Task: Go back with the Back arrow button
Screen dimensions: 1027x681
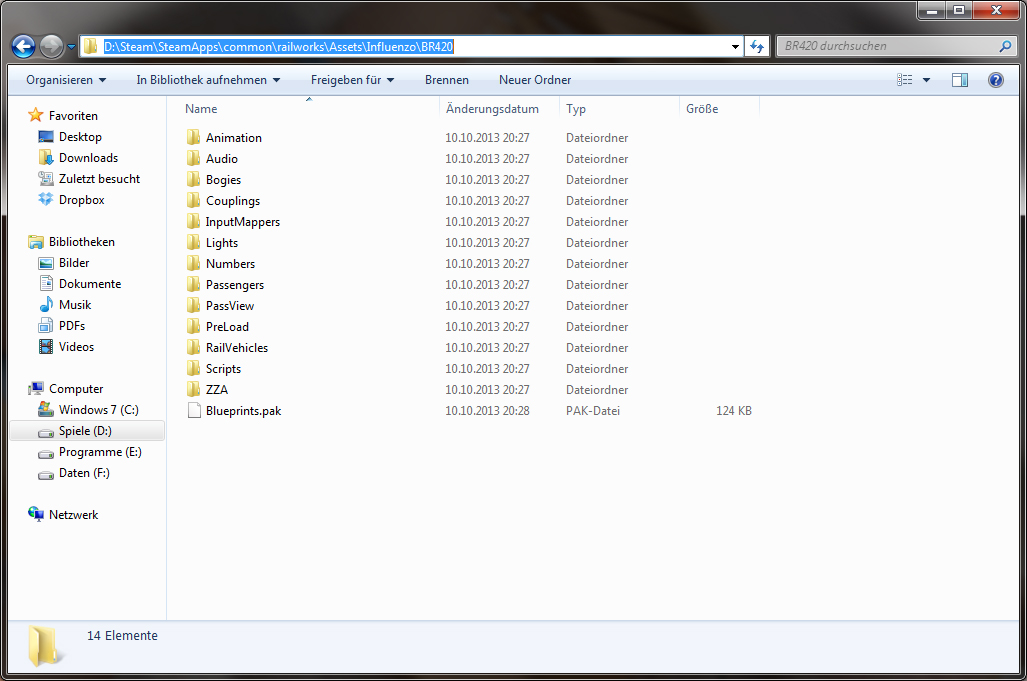Action: (24, 46)
